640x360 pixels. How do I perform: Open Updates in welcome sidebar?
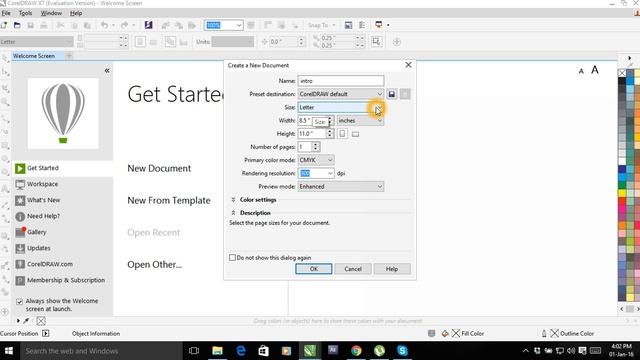(x=62, y=248)
